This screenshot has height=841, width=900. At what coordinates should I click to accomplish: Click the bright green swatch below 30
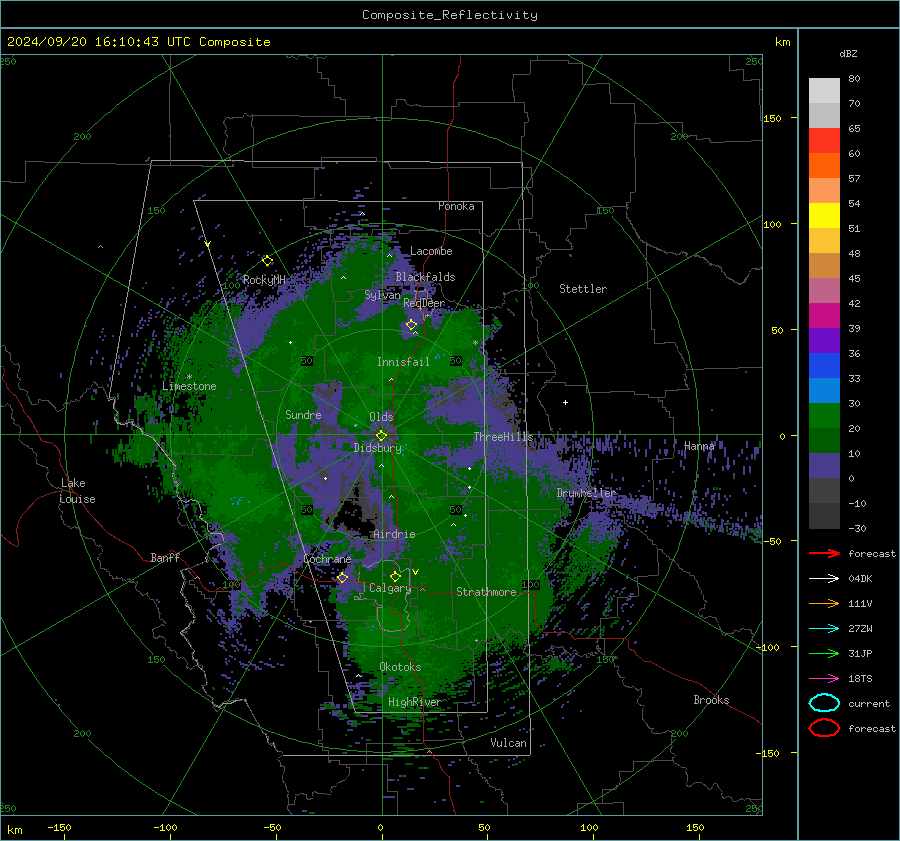pyautogui.click(x=824, y=415)
